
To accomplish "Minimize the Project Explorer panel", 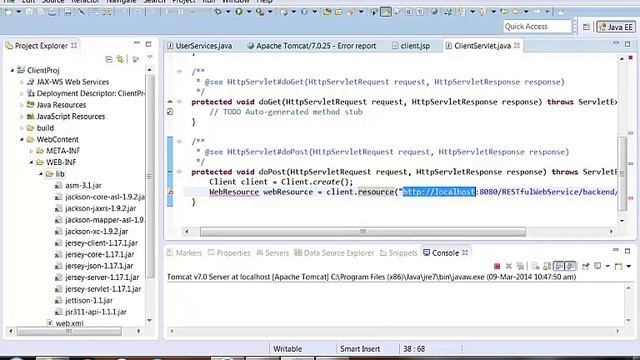I will click(x=137, y=43).
